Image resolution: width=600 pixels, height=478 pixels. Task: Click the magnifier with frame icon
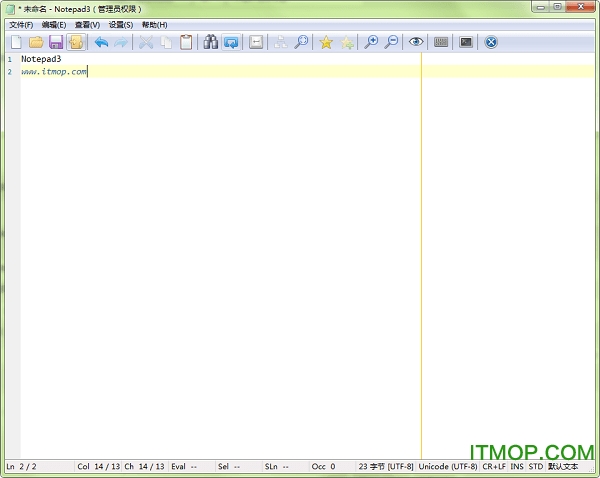[x=302, y=42]
